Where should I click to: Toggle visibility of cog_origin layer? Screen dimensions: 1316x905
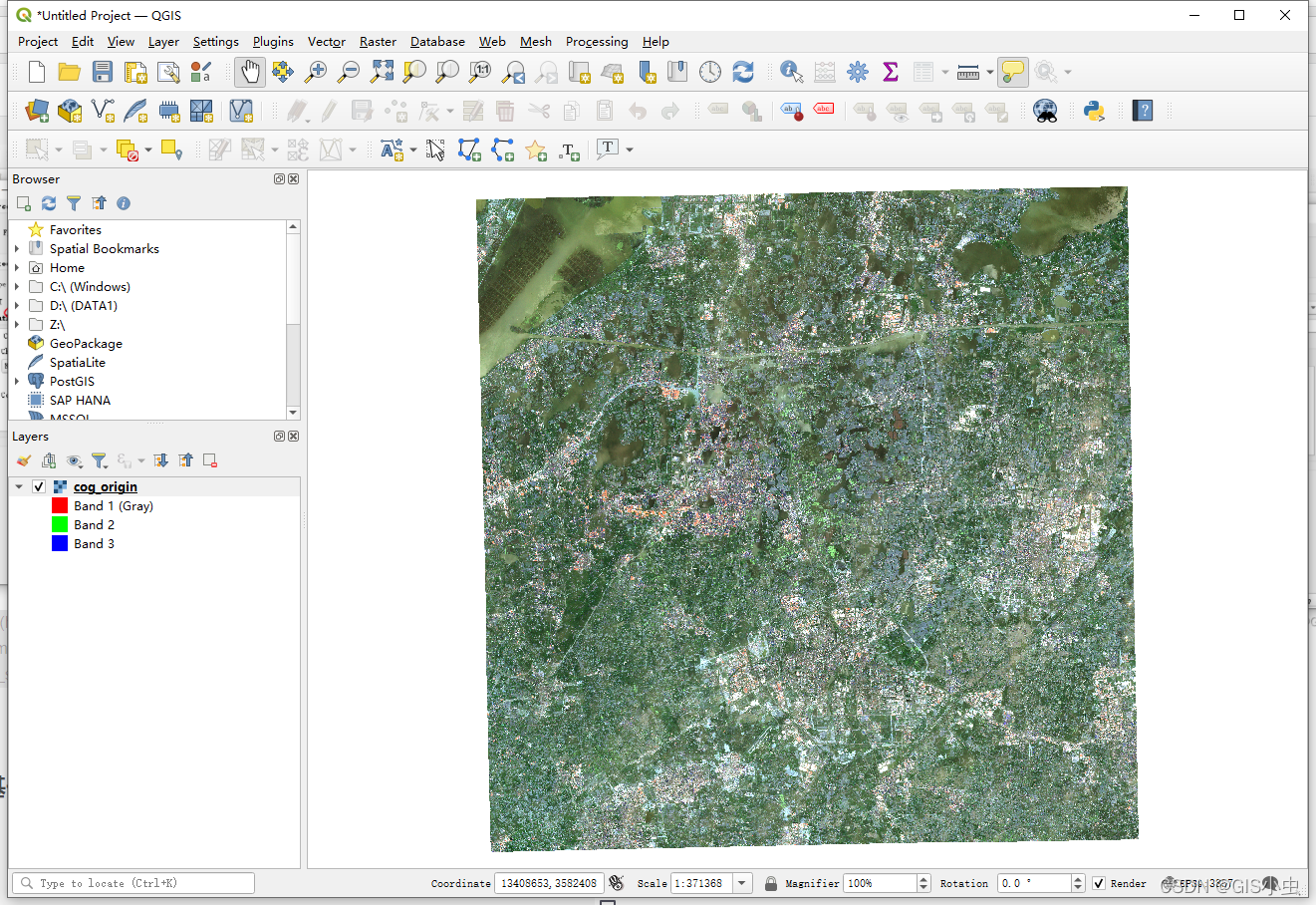[x=39, y=487]
